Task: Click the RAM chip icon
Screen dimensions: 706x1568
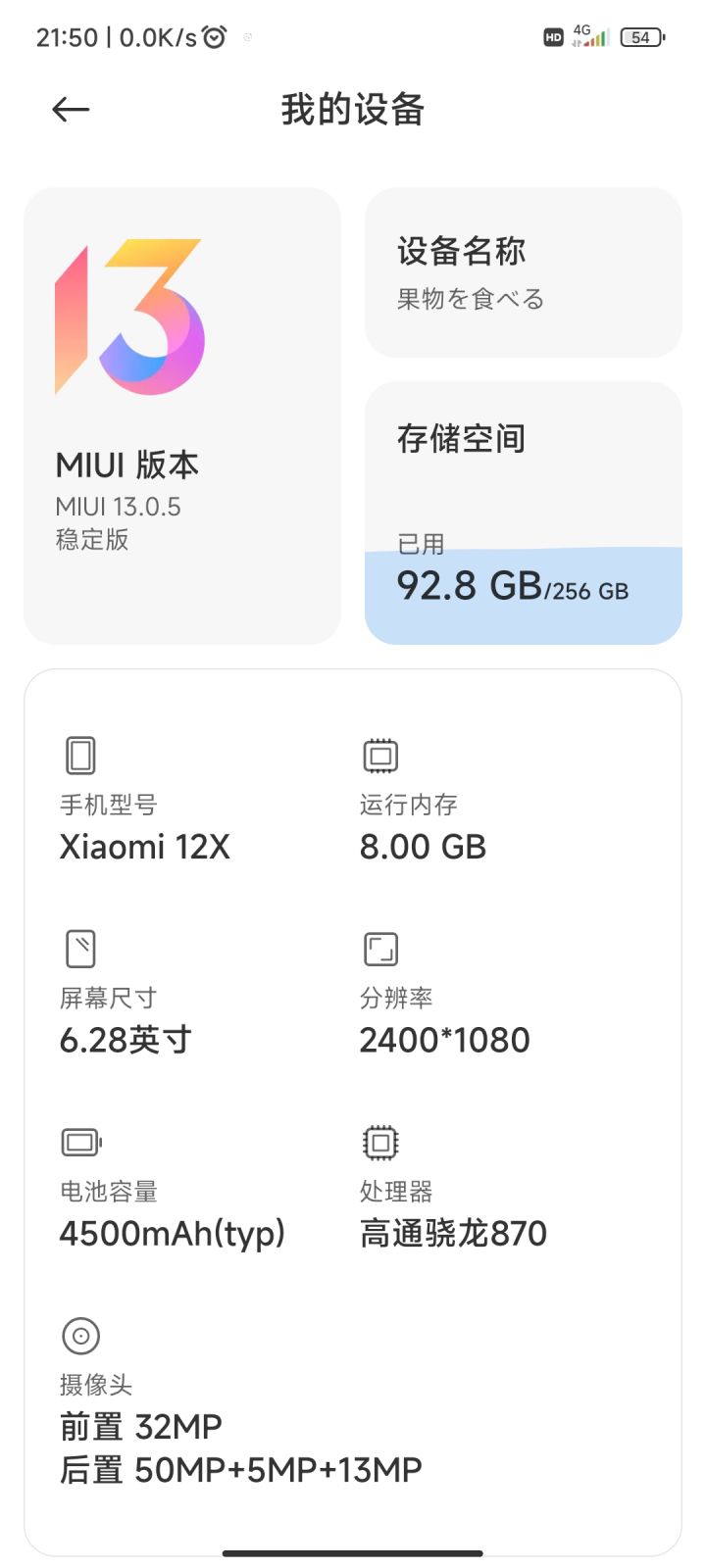Action: tap(380, 756)
